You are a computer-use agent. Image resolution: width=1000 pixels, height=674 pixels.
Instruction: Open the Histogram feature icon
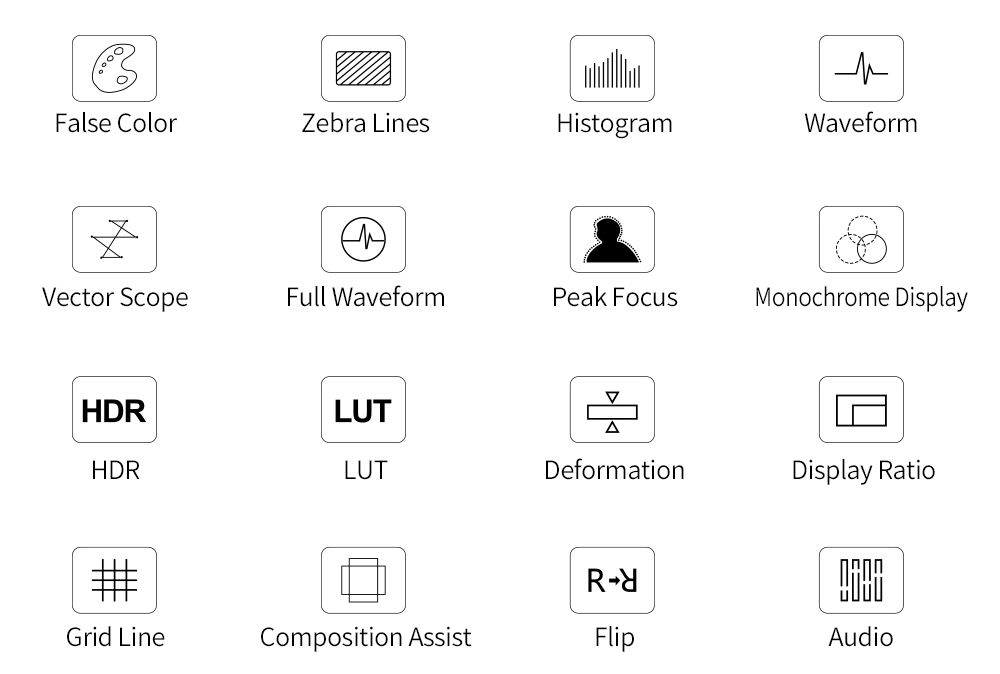[x=612, y=68]
